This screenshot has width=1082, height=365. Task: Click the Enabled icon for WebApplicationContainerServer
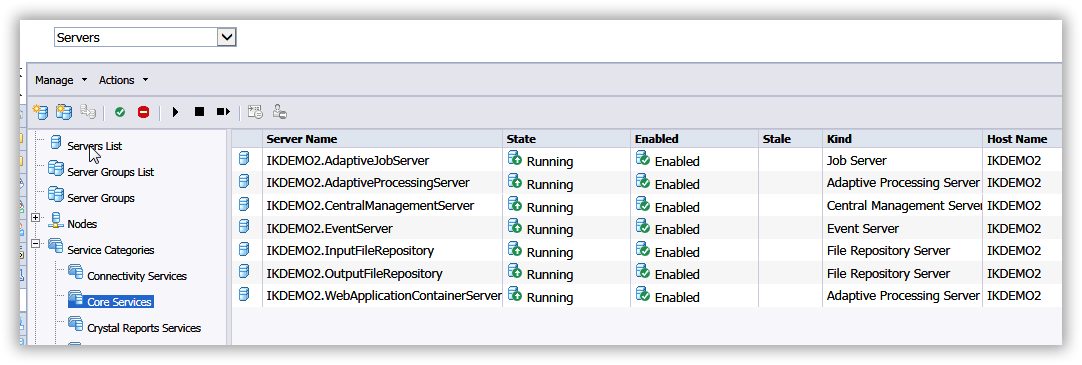[643, 294]
